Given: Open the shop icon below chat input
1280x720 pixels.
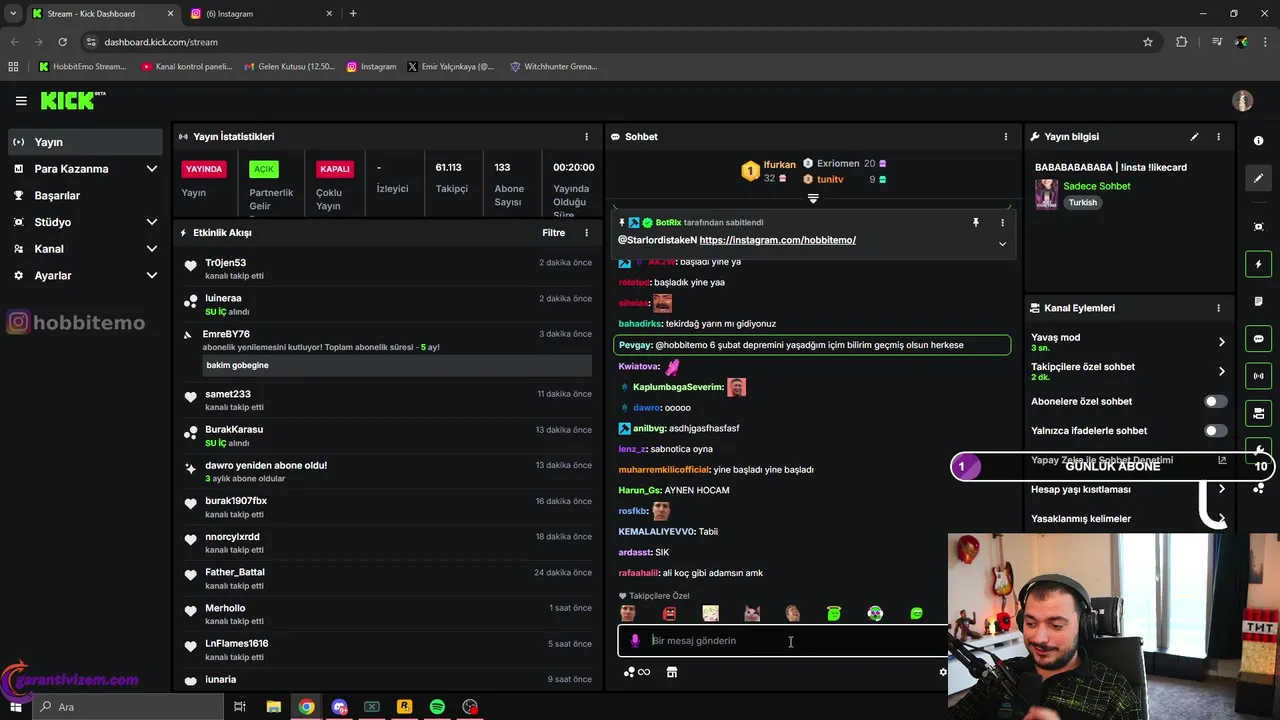Looking at the screenshot, I should [x=672, y=672].
